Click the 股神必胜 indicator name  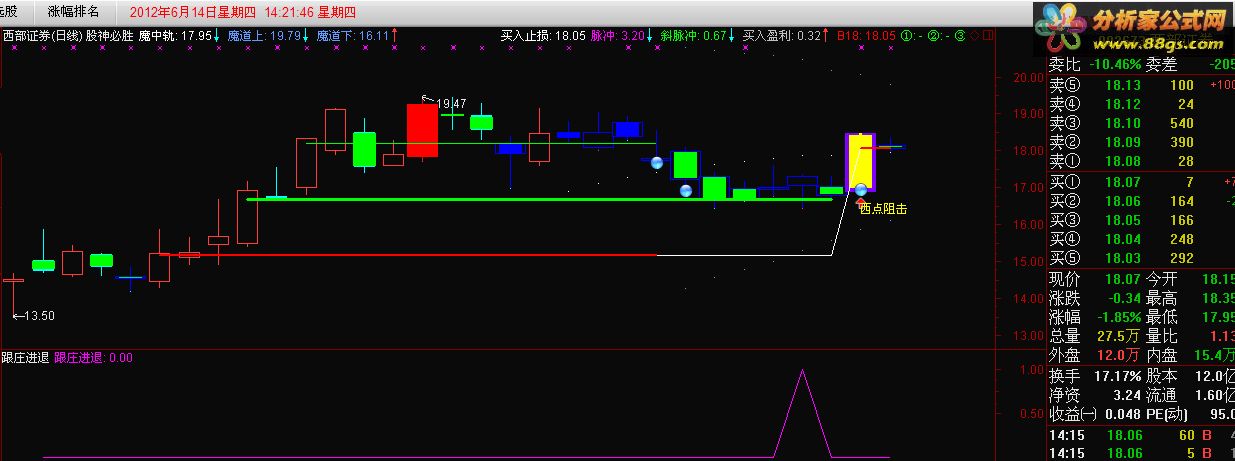[x=110, y=35]
